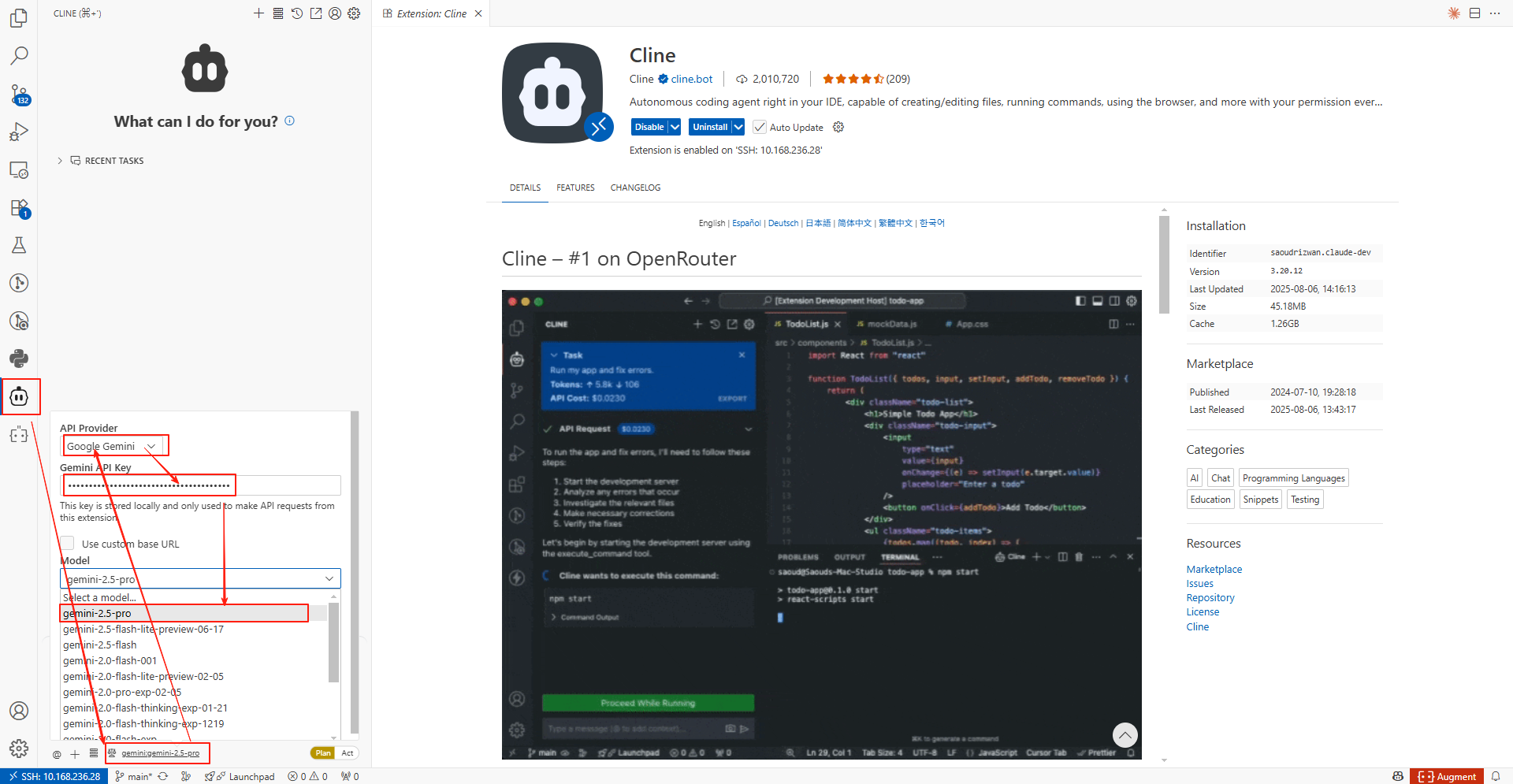This screenshot has height=784, width=1513.
Task: Switch to the CHANGELOG tab
Action: [635, 188]
